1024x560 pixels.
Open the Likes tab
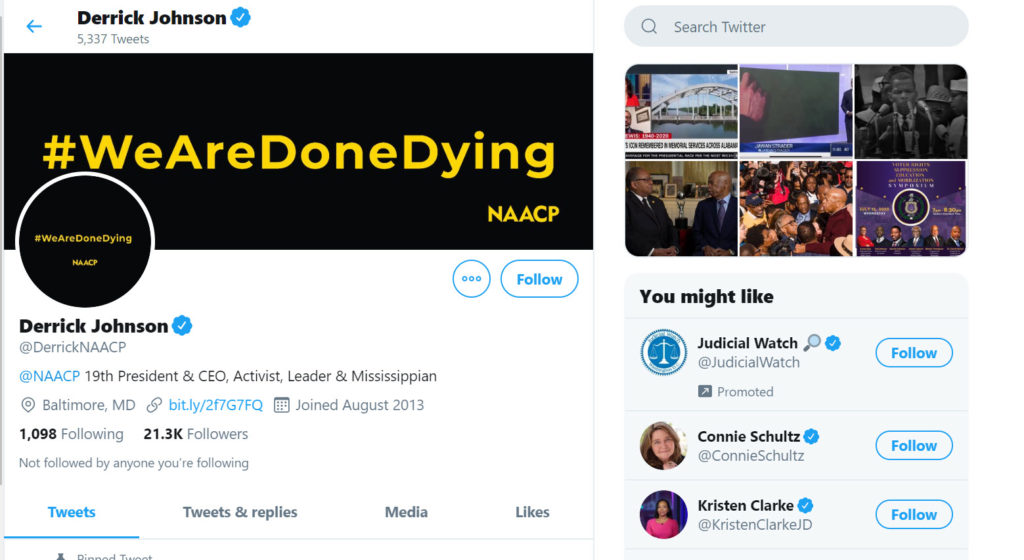click(x=532, y=512)
